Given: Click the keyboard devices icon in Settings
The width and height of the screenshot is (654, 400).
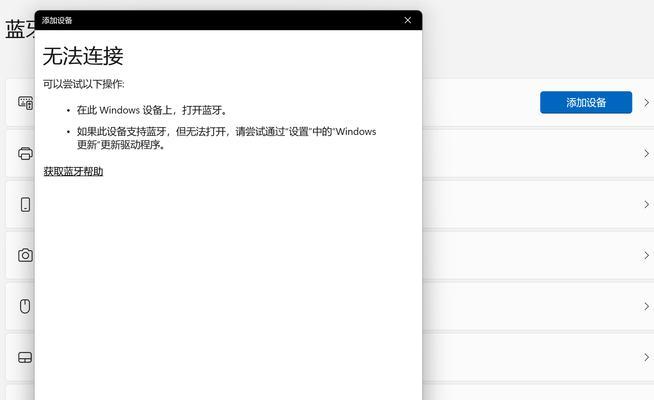Looking at the screenshot, I should 25,103.
